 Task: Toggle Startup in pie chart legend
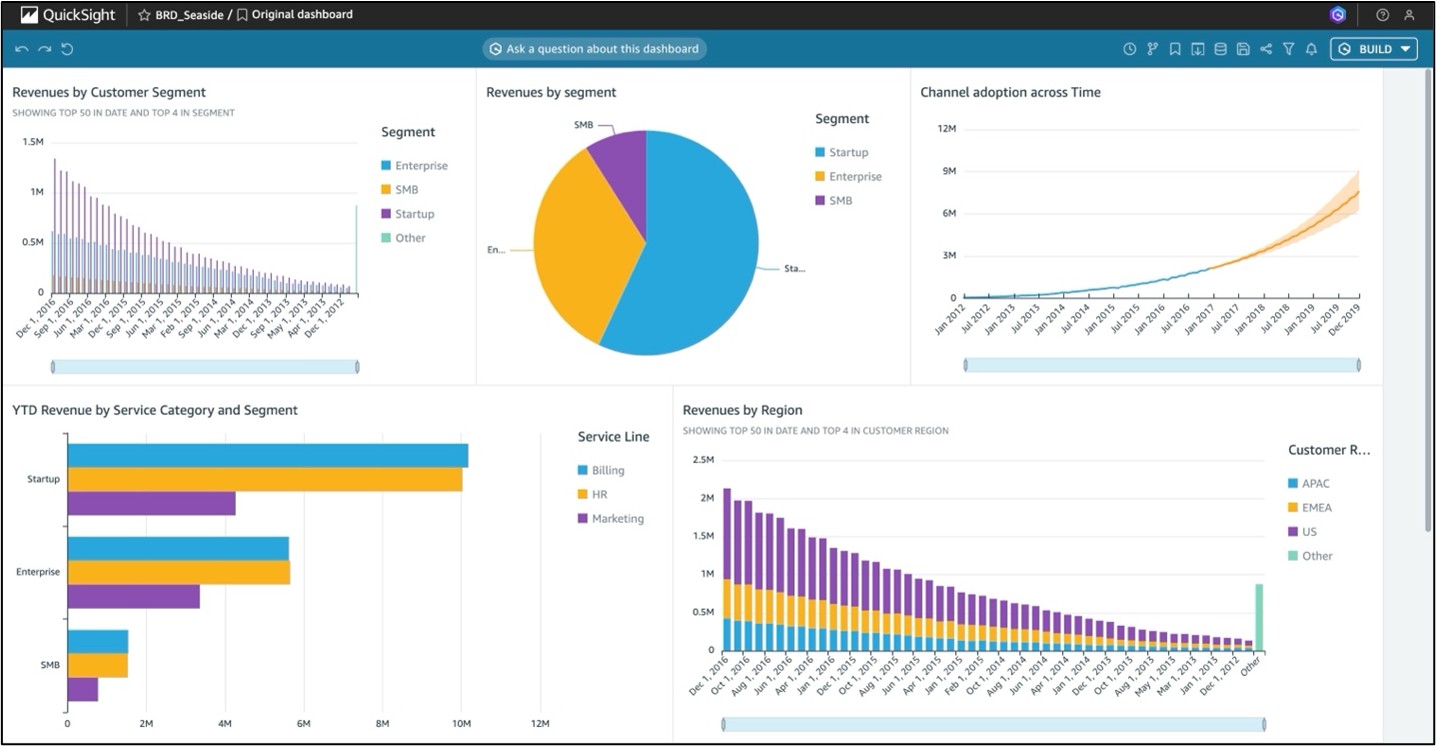pyautogui.click(x=841, y=153)
